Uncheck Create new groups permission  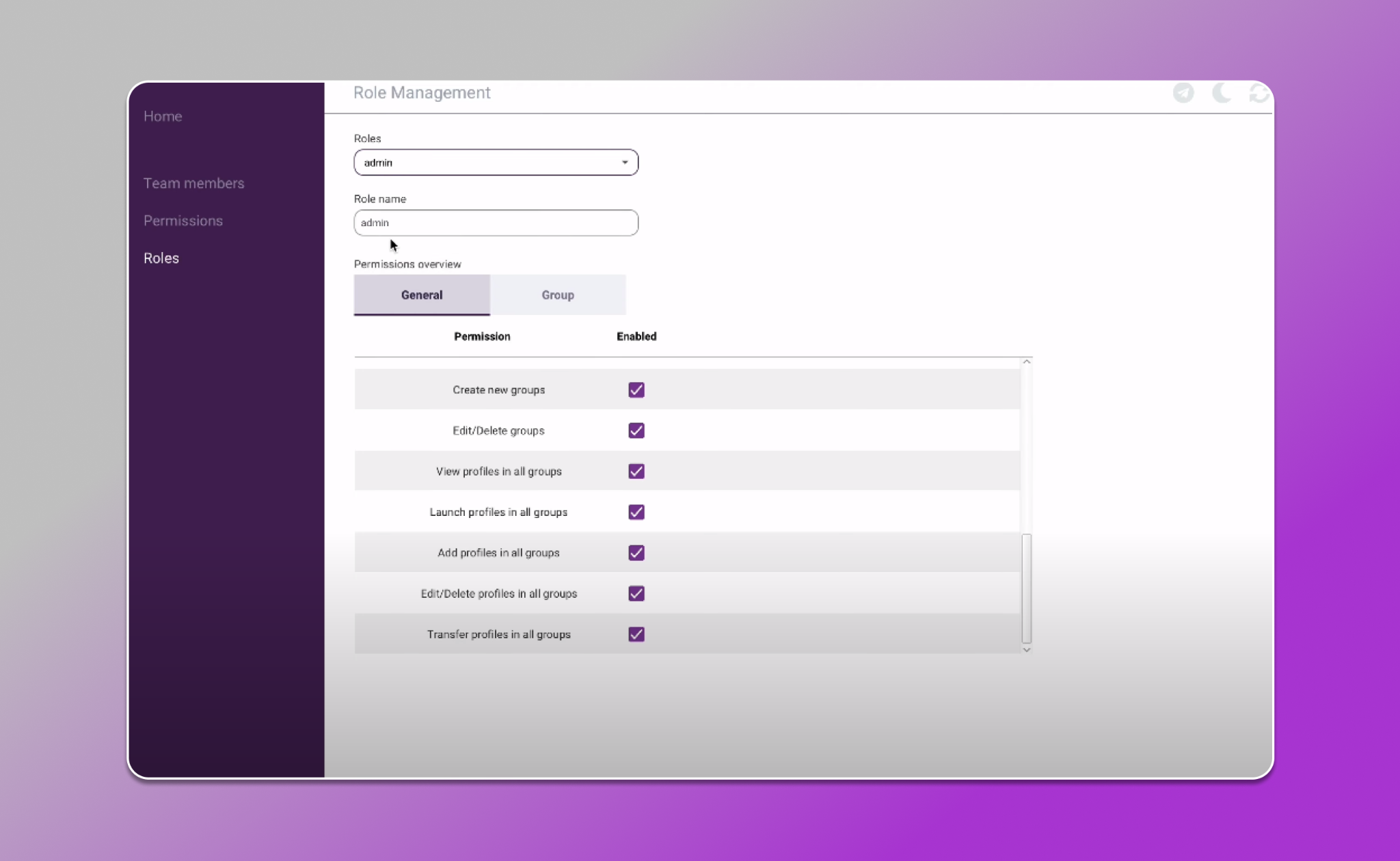[636, 390]
